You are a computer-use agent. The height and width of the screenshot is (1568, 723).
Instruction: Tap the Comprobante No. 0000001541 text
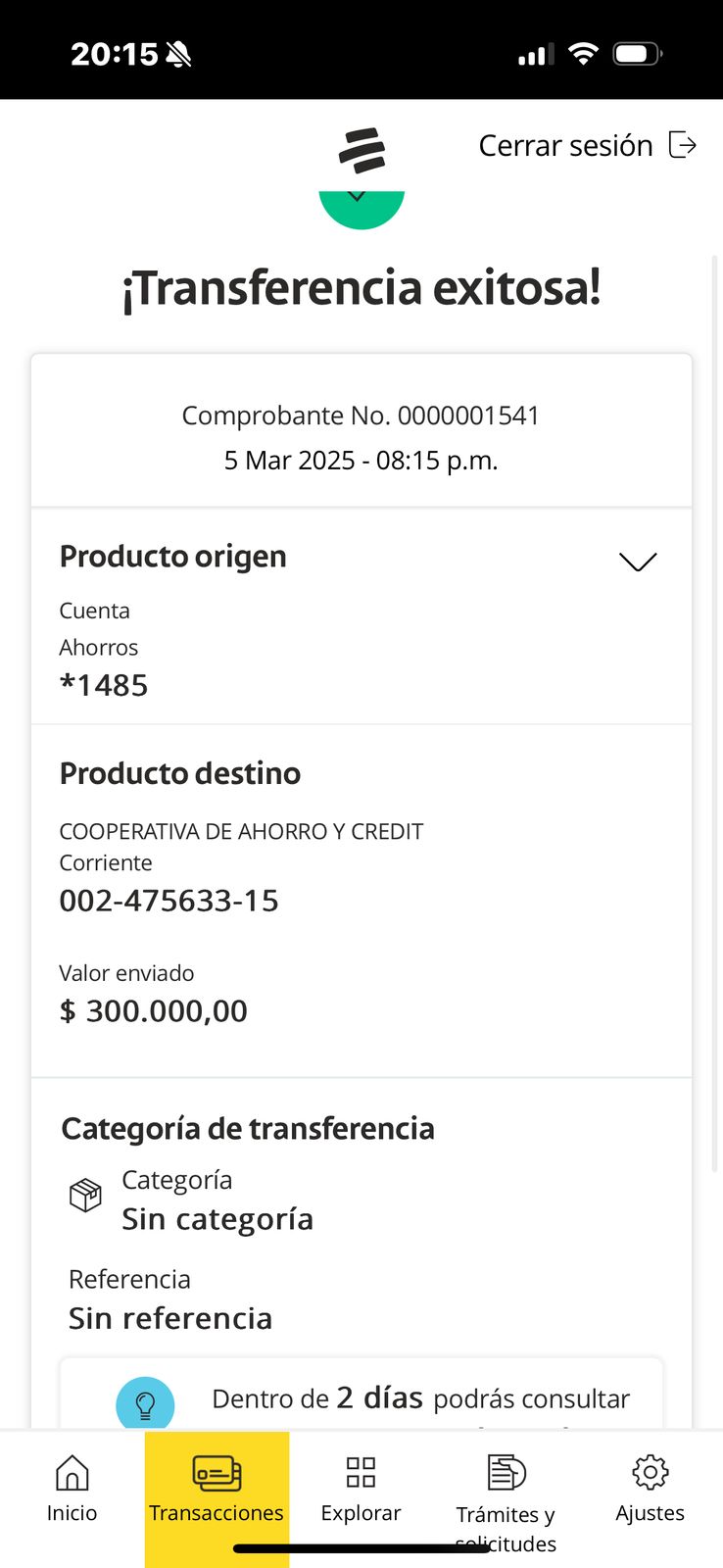pos(361,416)
